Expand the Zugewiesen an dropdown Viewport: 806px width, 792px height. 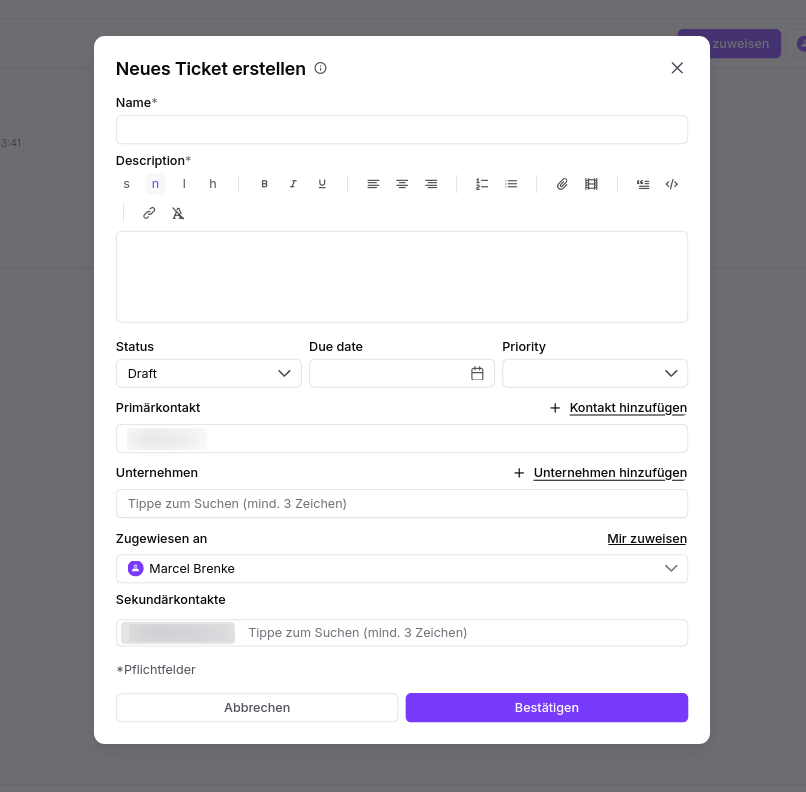click(x=402, y=568)
